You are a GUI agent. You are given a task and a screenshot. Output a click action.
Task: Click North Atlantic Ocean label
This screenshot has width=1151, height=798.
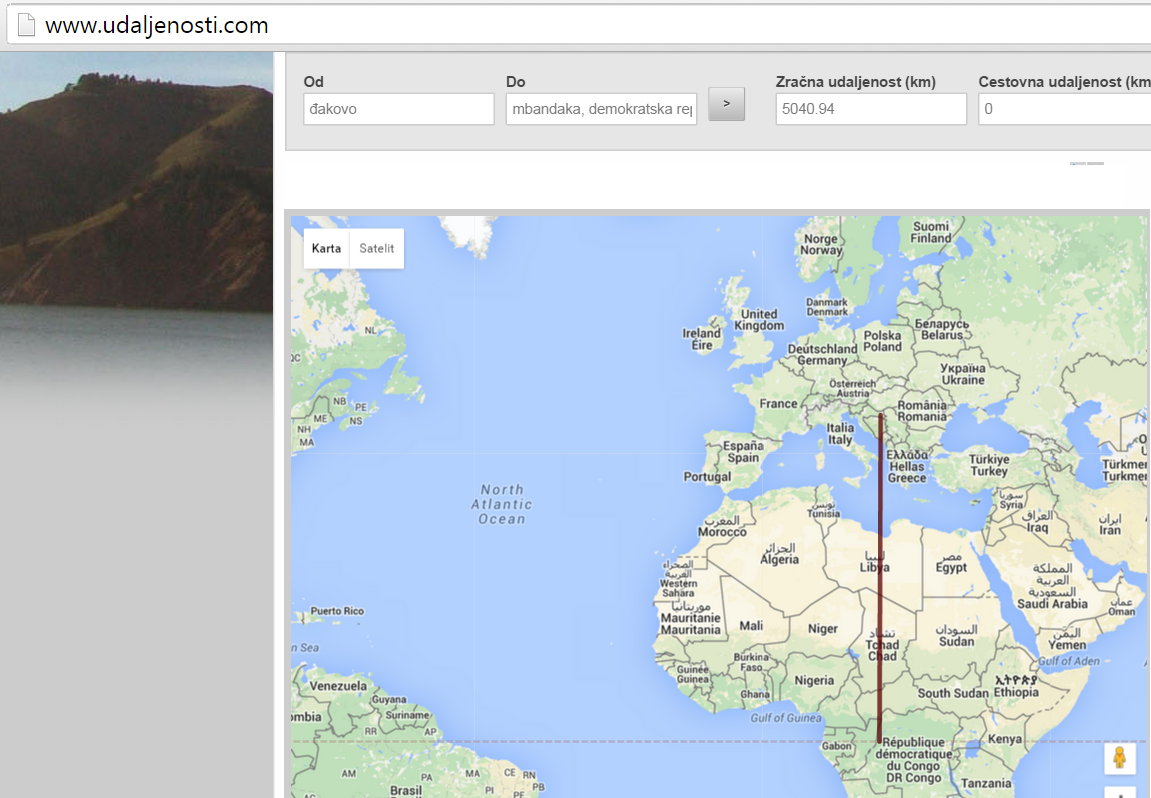click(x=502, y=504)
